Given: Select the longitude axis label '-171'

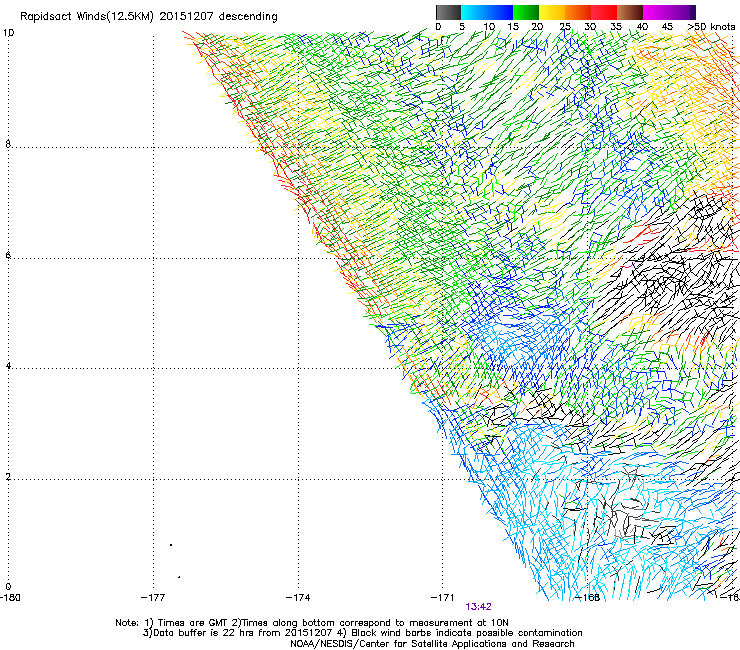Looking at the screenshot, I should pos(443,598).
